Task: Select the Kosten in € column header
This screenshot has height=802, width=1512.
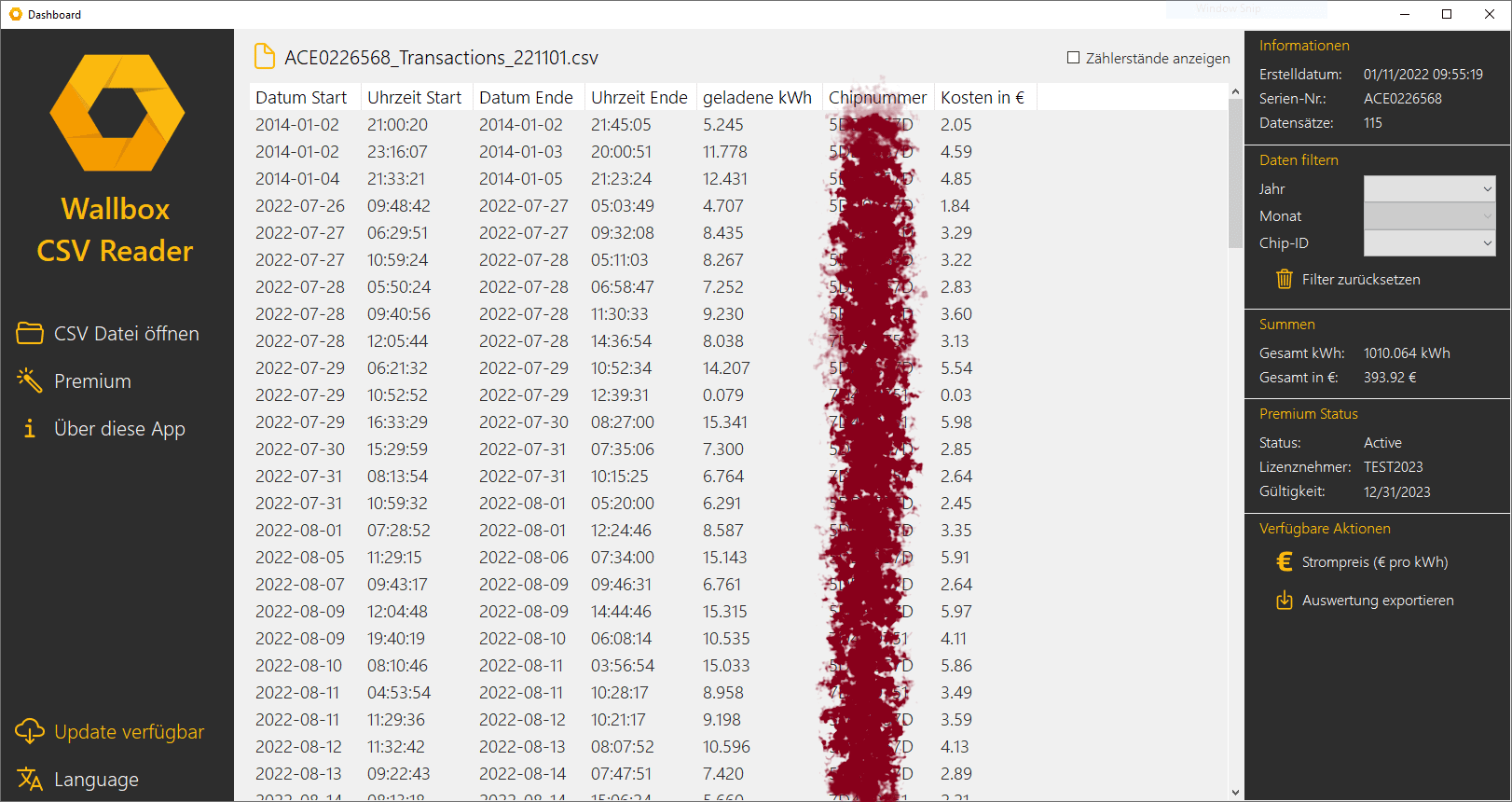Action: click(x=983, y=97)
